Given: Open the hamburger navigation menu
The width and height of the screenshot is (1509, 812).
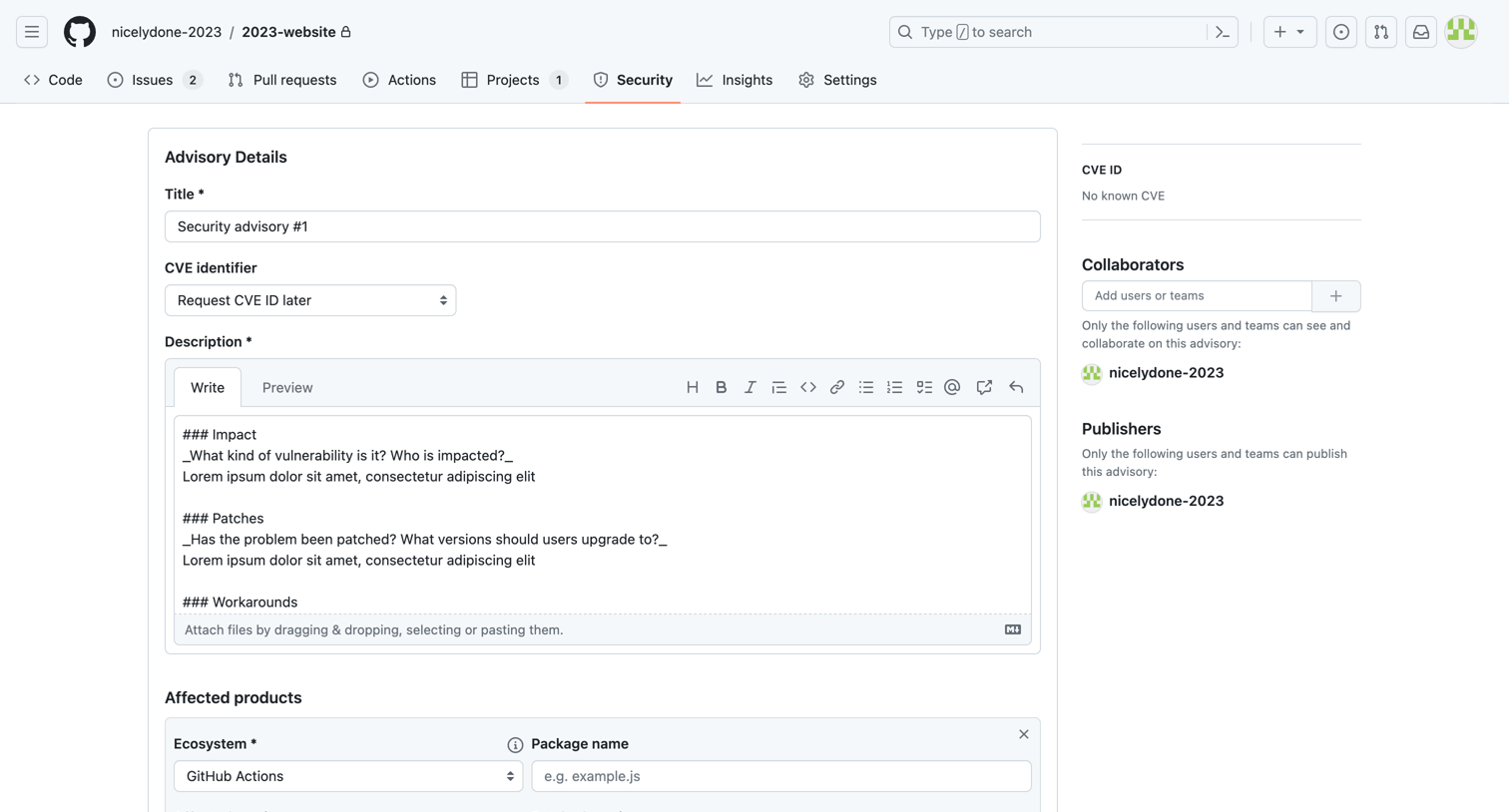Looking at the screenshot, I should tap(32, 32).
